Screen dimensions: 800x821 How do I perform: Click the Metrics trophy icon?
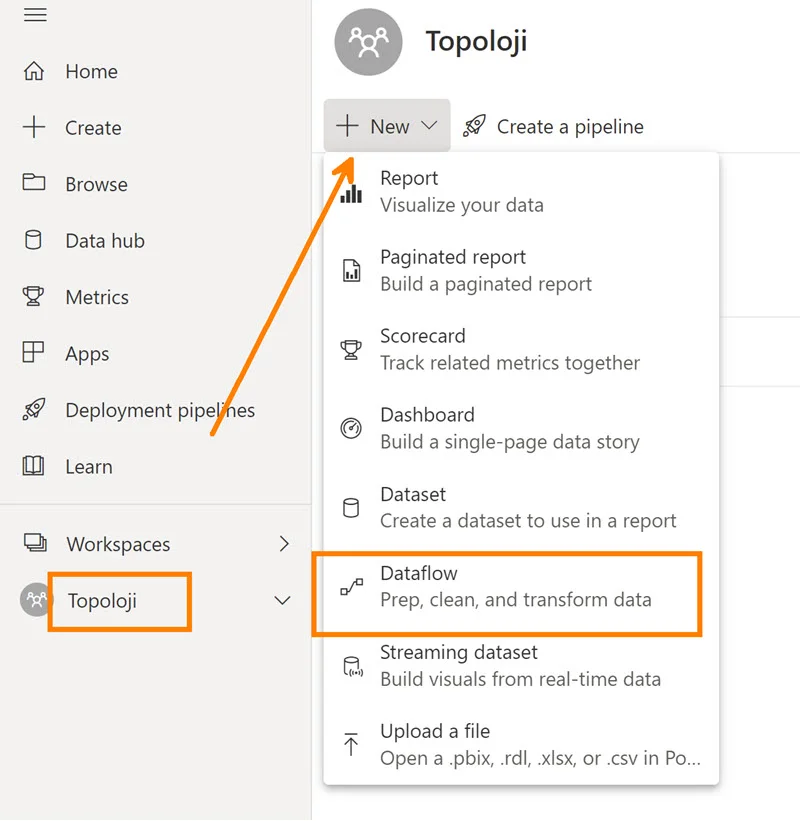(x=33, y=296)
